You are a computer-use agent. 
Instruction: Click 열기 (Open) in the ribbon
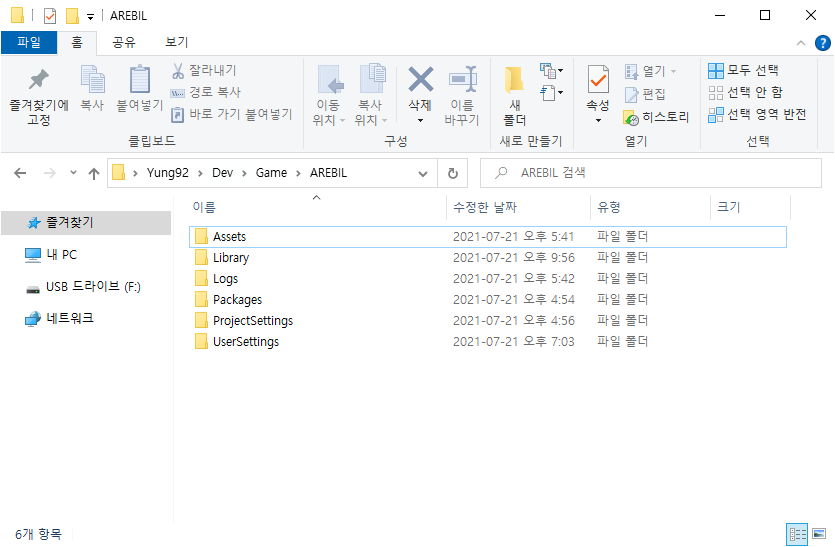coord(650,71)
